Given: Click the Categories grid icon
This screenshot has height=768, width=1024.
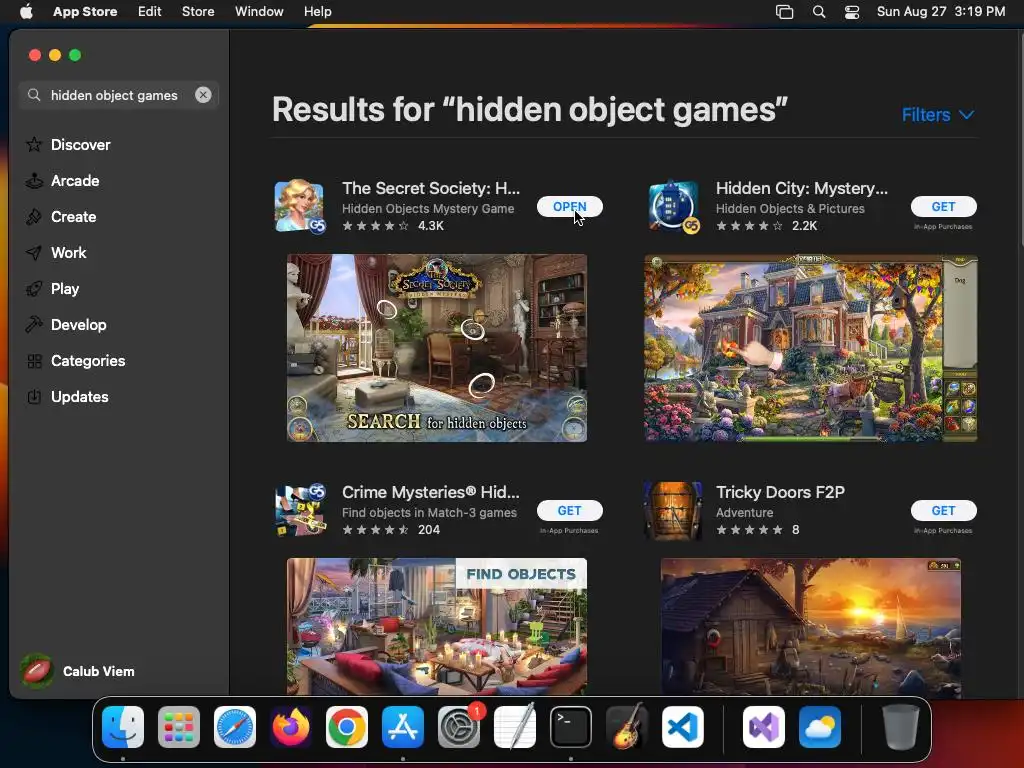Looking at the screenshot, I should click(x=34, y=360).
